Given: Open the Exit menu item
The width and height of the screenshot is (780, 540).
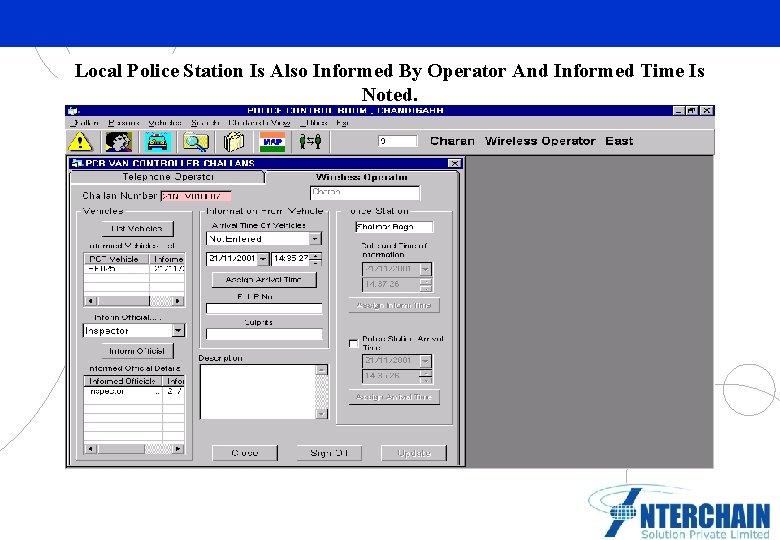Looking at the screenshot, I should click(x=342, y=123).
